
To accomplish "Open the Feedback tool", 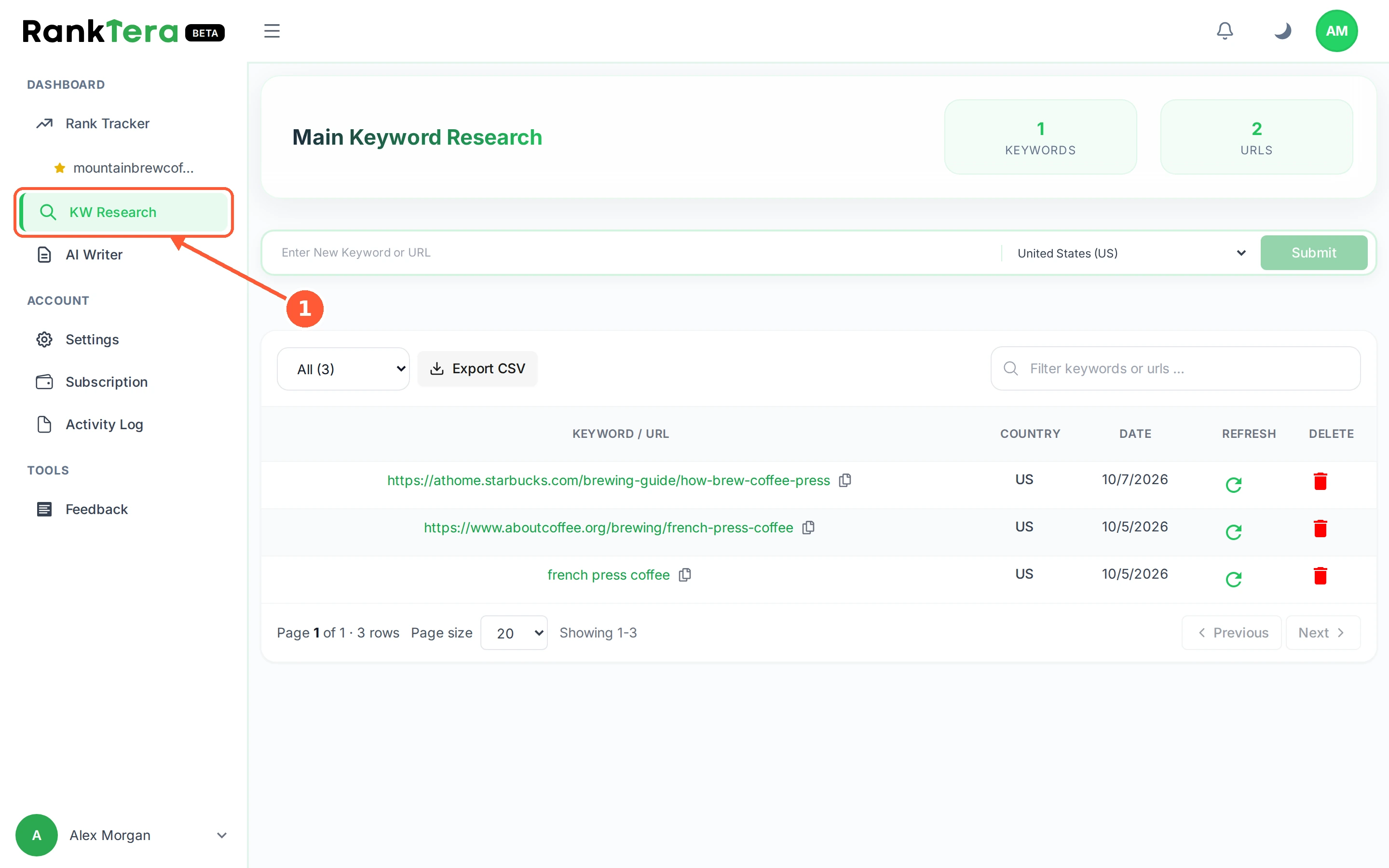I will [x=124, y=509].
